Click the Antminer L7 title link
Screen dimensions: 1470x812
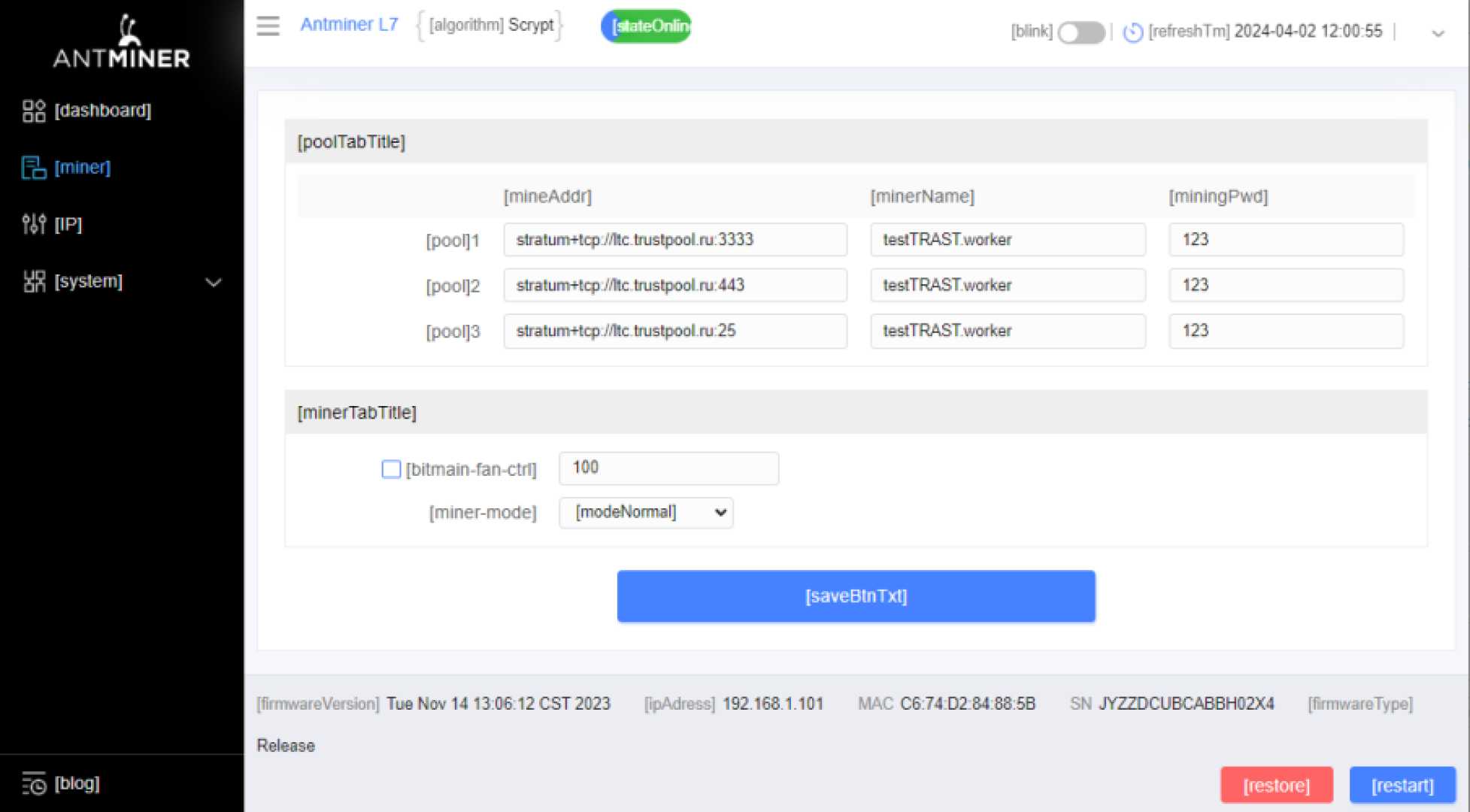(x=349, y=25)
